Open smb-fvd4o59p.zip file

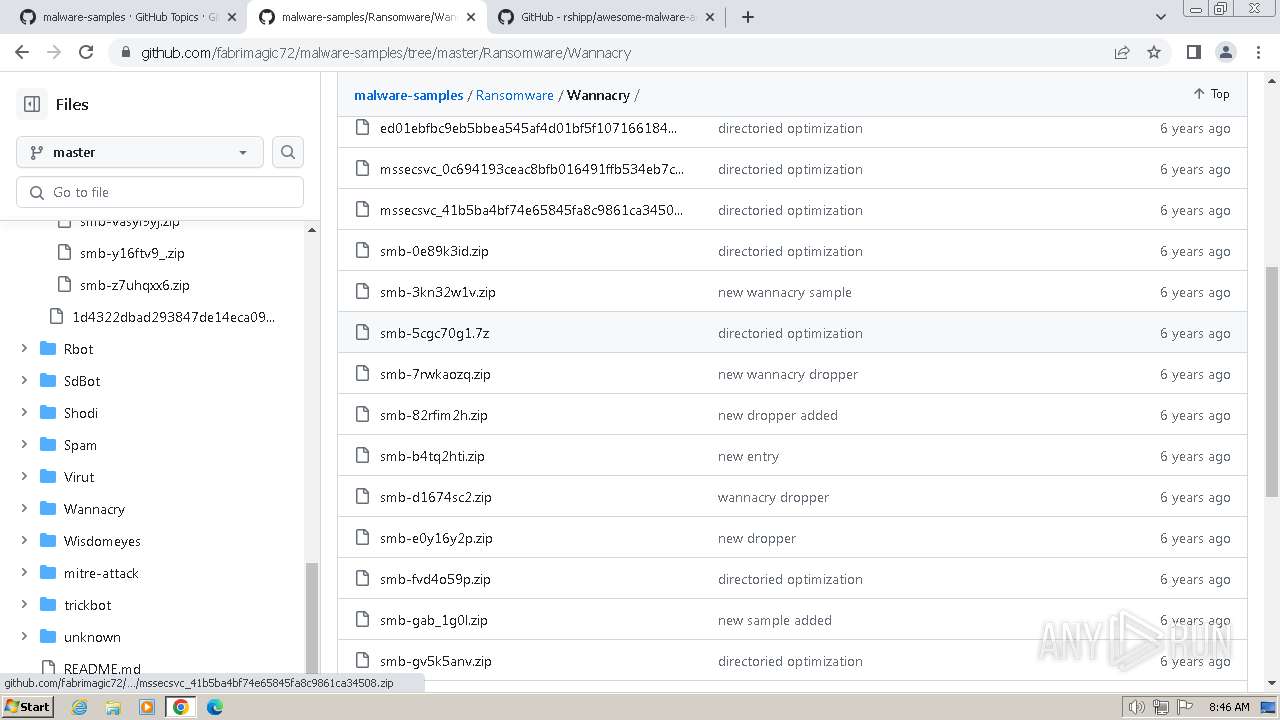[x=435, y=579]
